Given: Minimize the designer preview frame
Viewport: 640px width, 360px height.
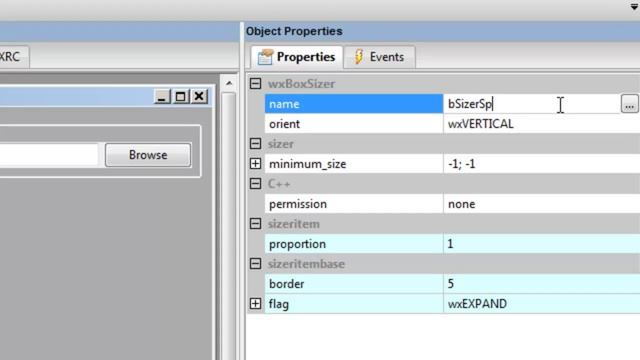Looking at the screenshot, I should [162, 97].
